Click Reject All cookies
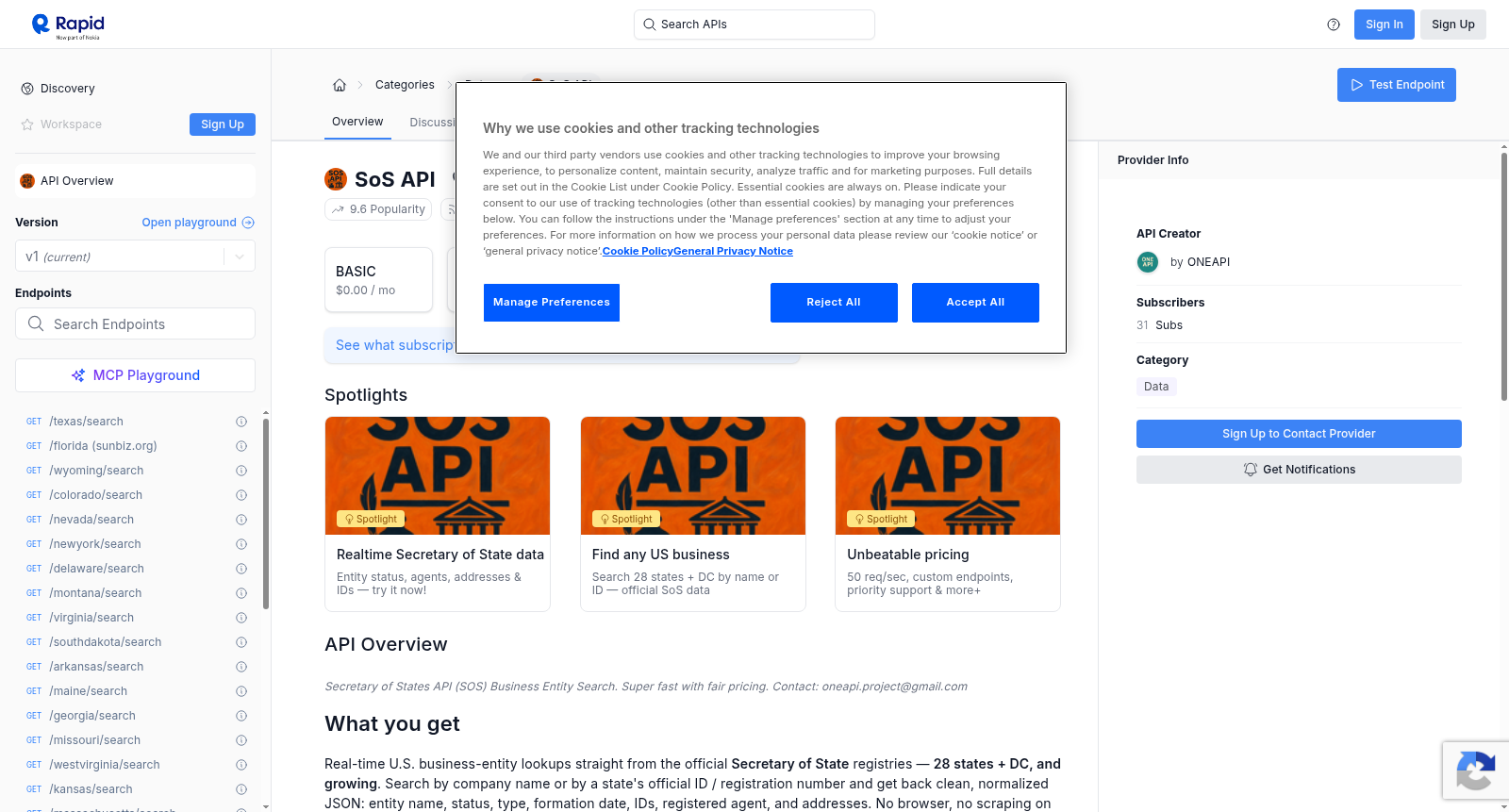The image size is (1509, 812). [834, 303]
